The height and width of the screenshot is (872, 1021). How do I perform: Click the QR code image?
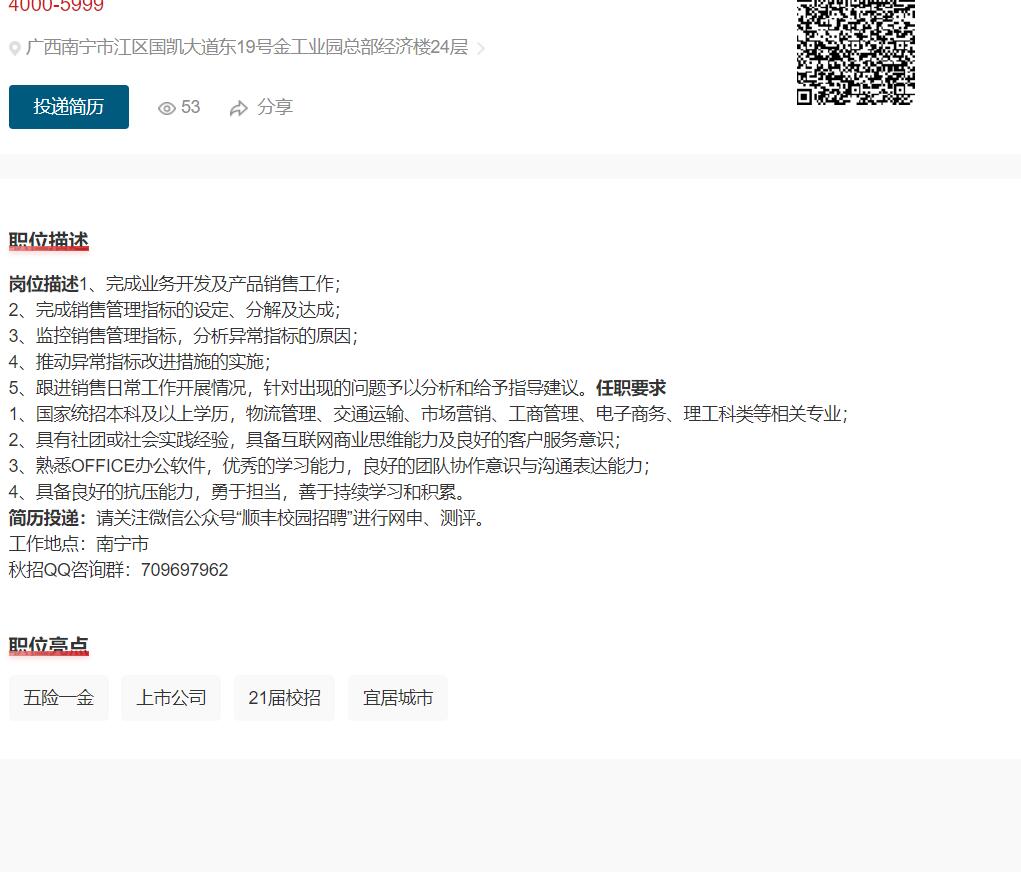[x=855, y=50]
